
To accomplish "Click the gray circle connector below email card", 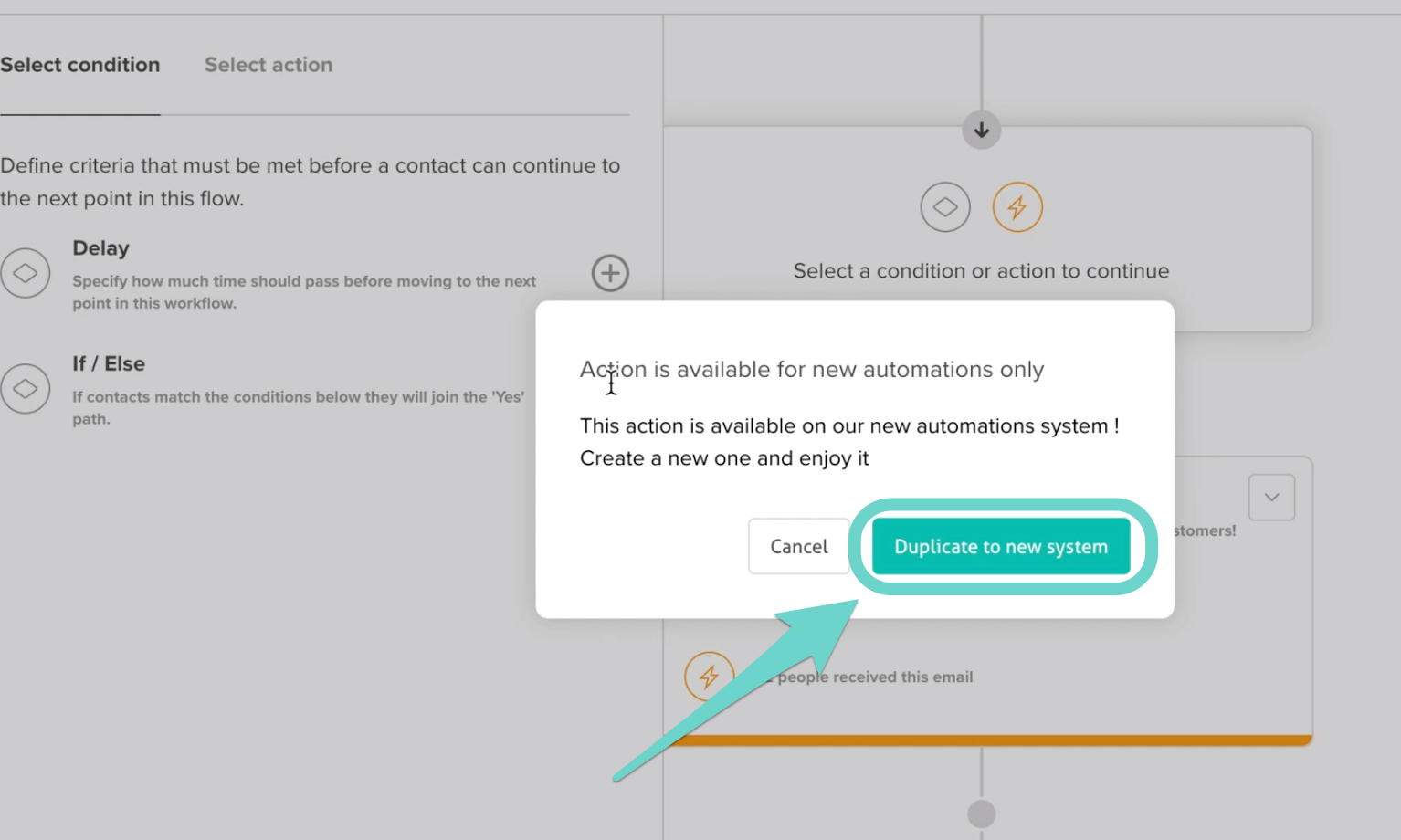I will (982, 814).
